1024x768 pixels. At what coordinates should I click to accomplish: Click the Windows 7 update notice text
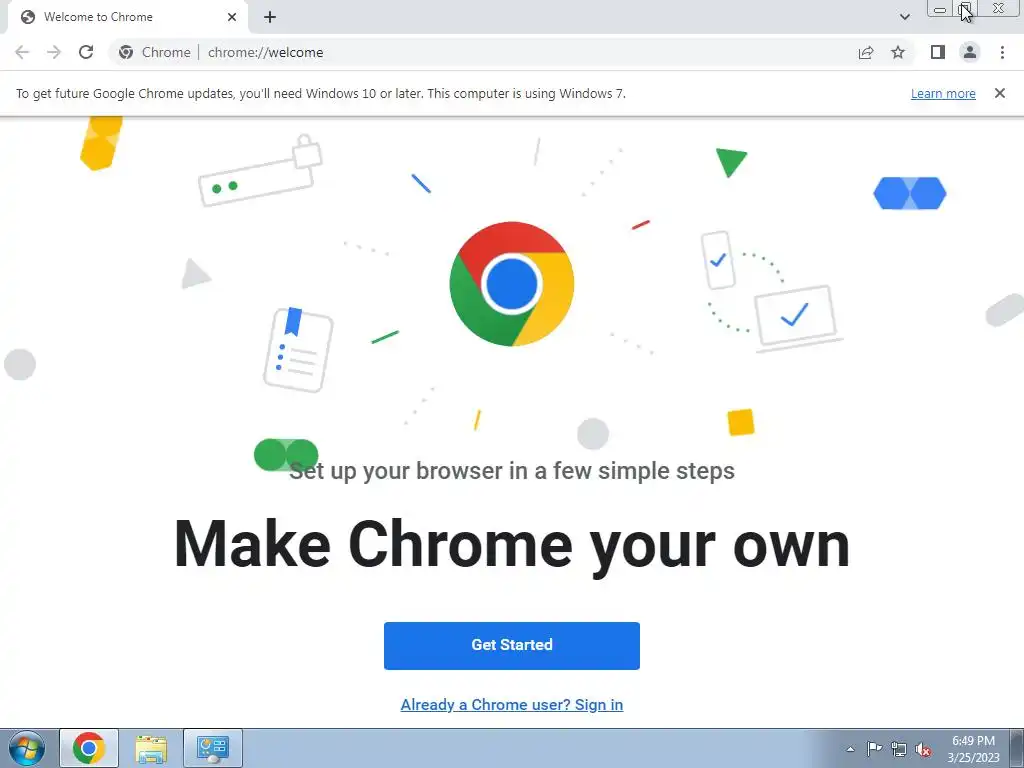(x=321, y=93)
